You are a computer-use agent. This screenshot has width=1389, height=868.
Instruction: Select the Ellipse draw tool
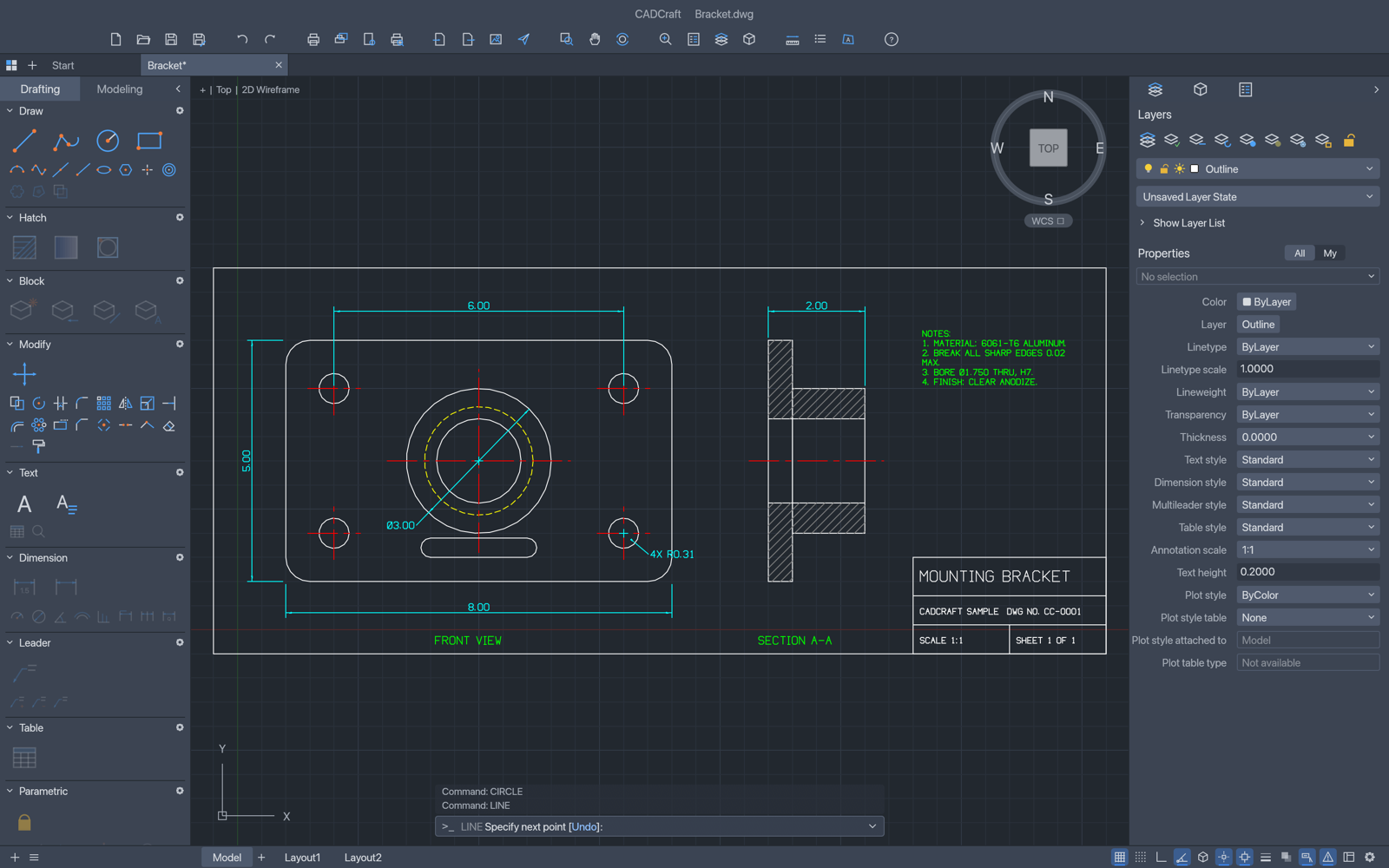[x=104, y=170]
